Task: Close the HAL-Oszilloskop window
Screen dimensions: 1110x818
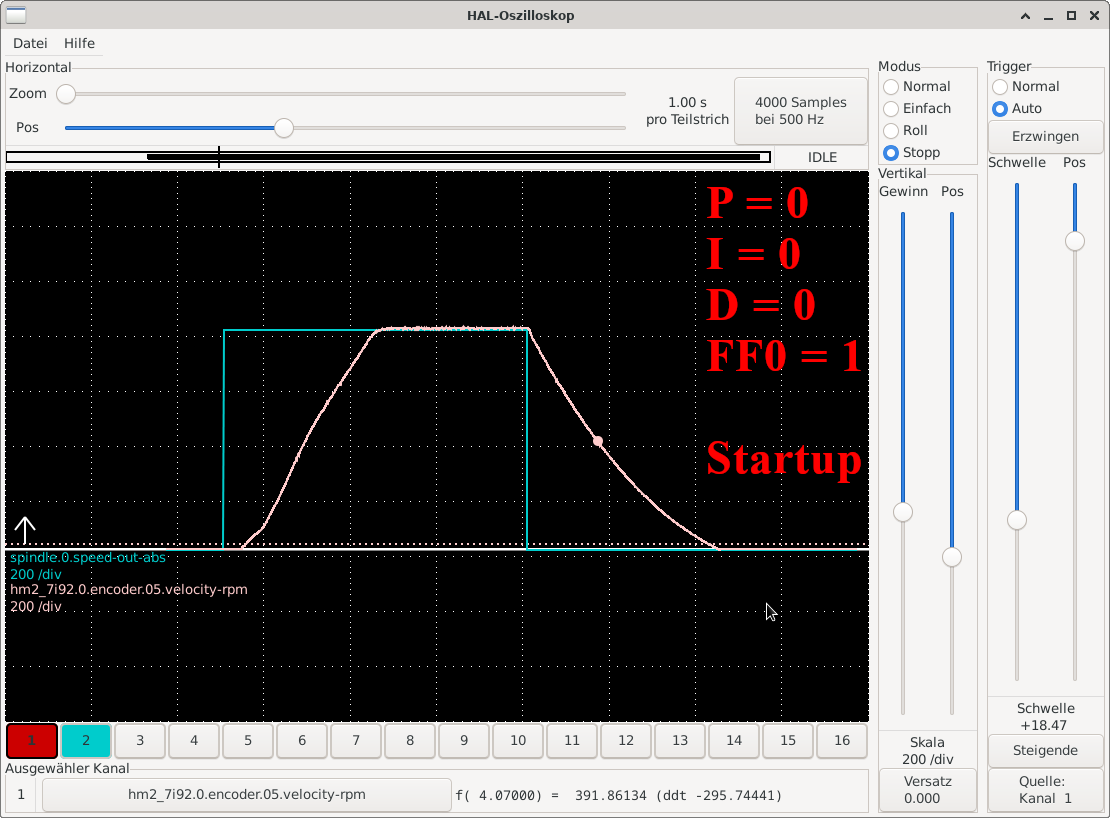Action: click(x=1094, y=16)
